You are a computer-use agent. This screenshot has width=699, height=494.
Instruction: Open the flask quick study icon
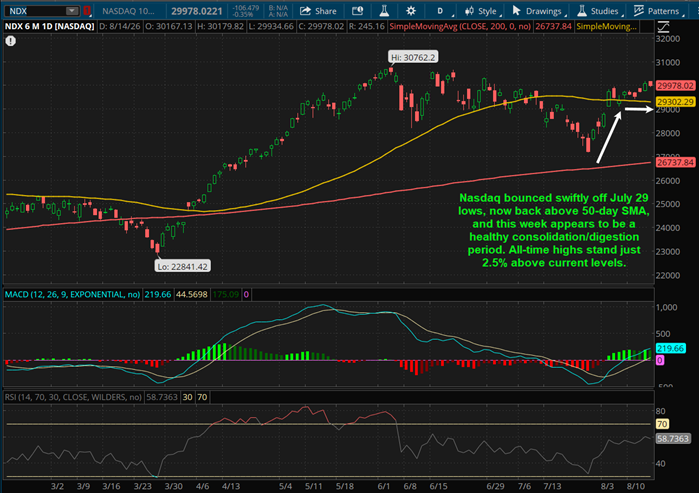click(x=384, y=11)
